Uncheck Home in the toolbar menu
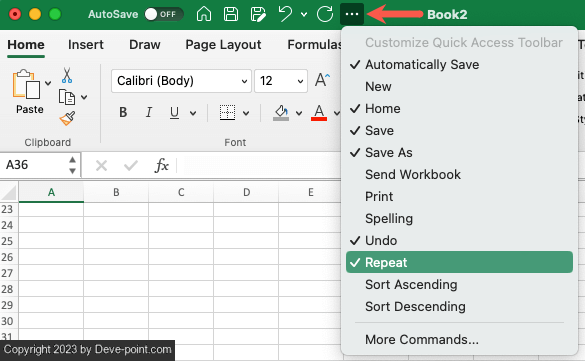Screen dimensions: 585x361 (x=459, y=109)
